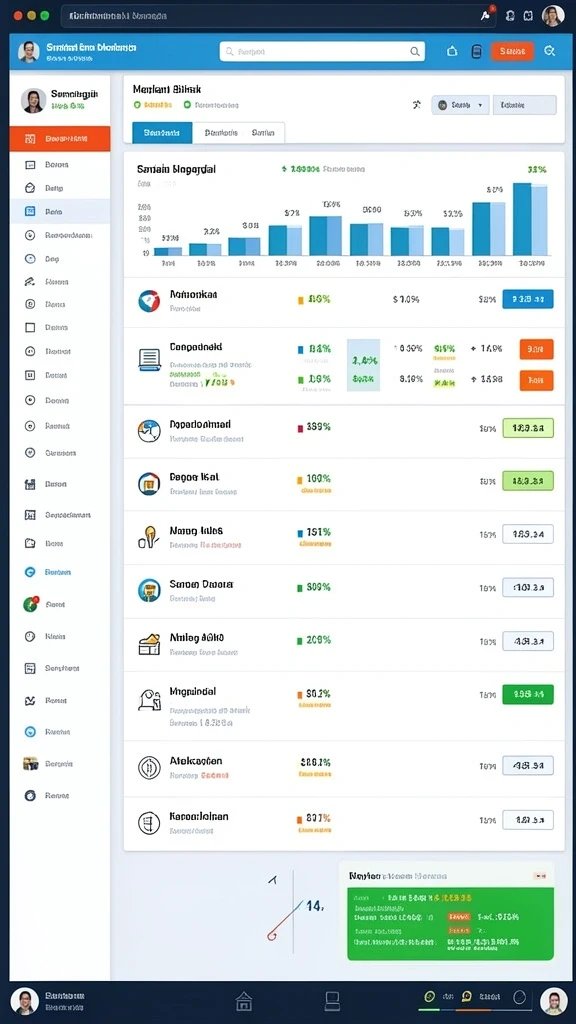The image size is (576, 1024).
Task: Open the laptop icon row entry
Action: [149, 360]
